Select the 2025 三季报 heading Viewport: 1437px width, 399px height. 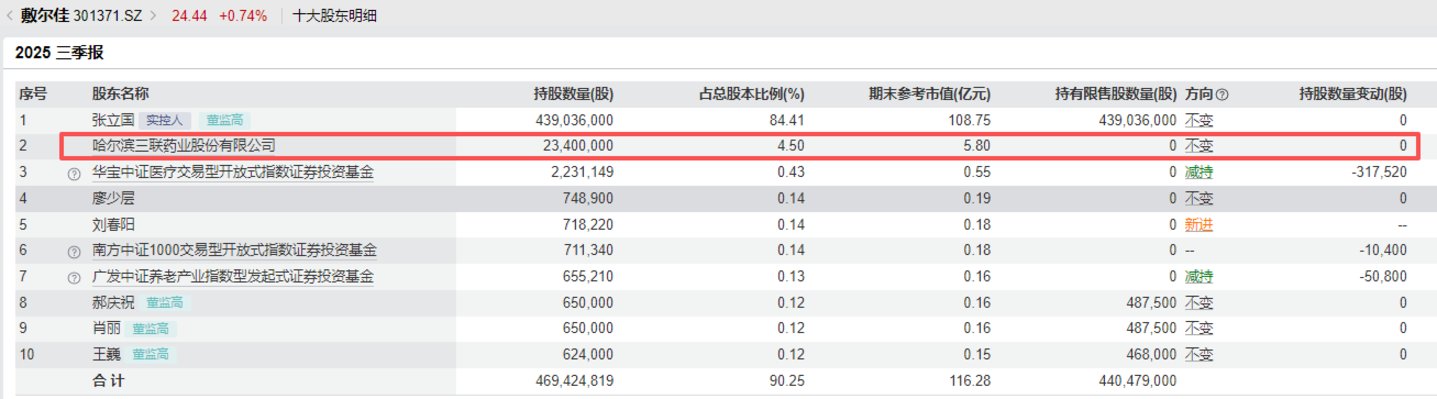pyautogui.click(x=59, y=53)
